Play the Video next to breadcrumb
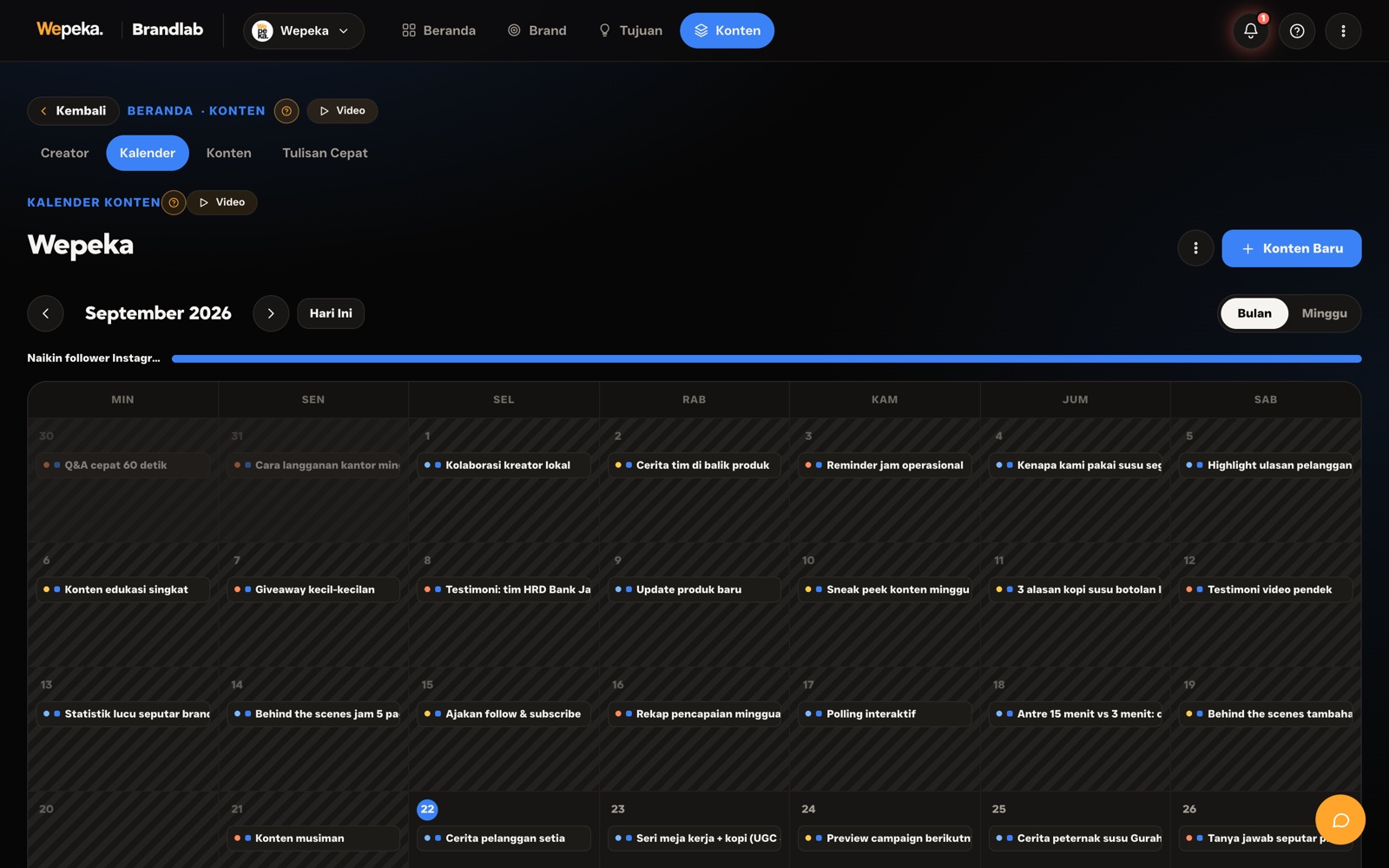Image resolution: width=1389 pixels, height=868 pixels. click(x=342, y=111)
